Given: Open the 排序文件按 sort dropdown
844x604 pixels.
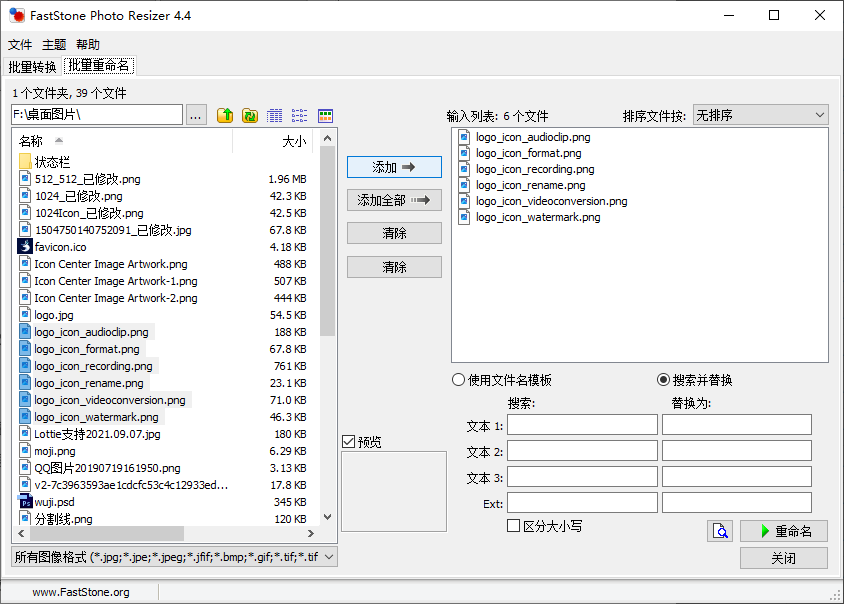Looking at the screenshot, I should pos(760,115).
